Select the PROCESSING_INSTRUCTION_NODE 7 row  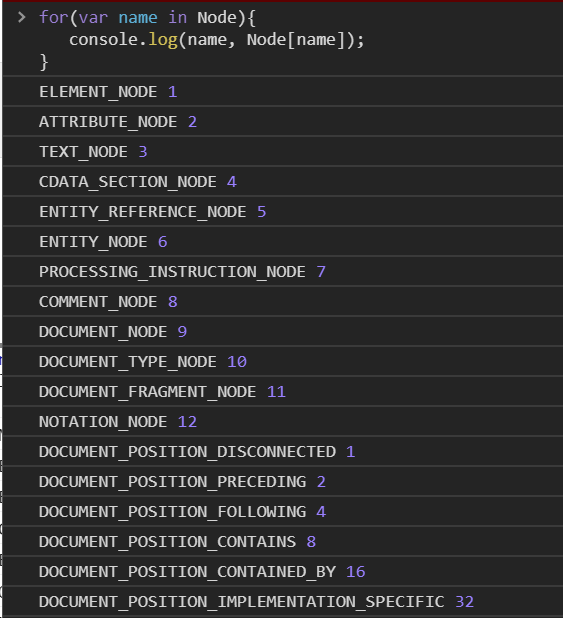[283, 272]
